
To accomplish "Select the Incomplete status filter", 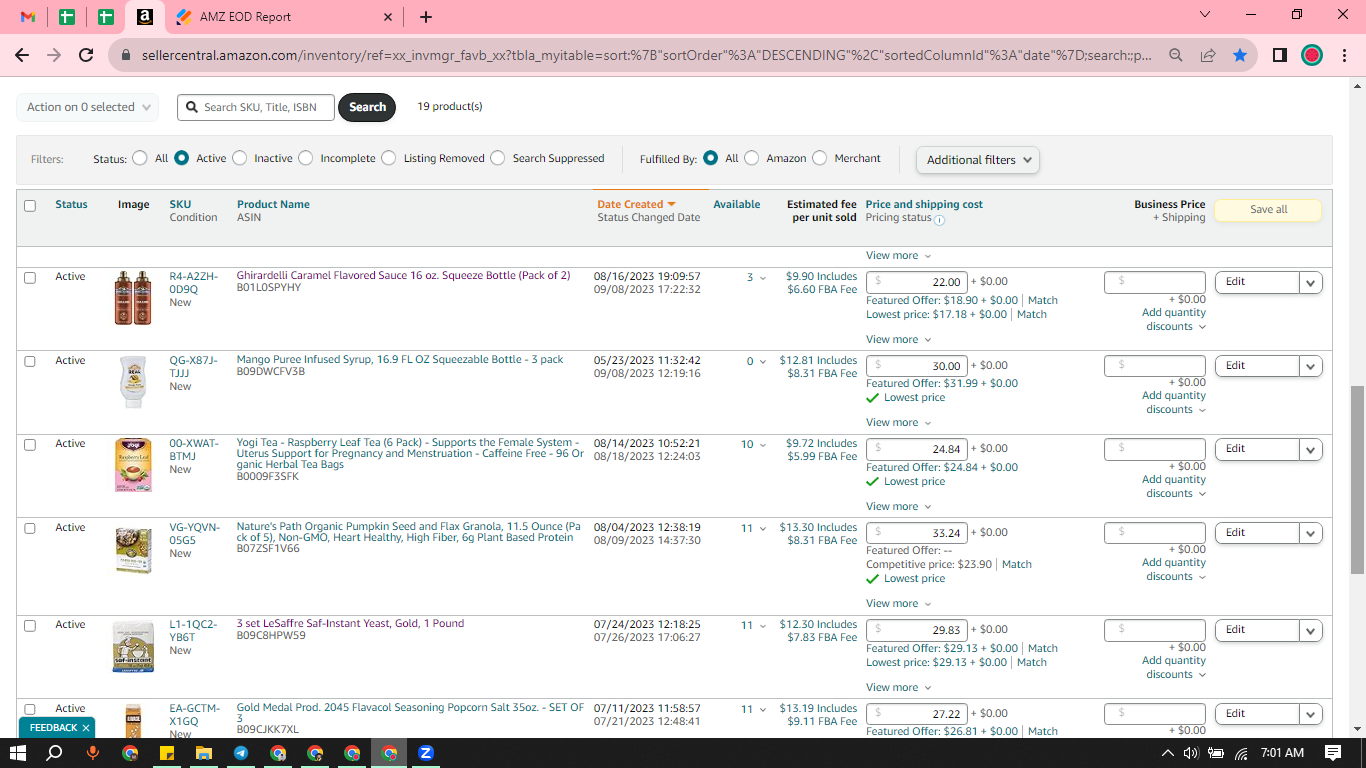I will [x=305, y=158].
